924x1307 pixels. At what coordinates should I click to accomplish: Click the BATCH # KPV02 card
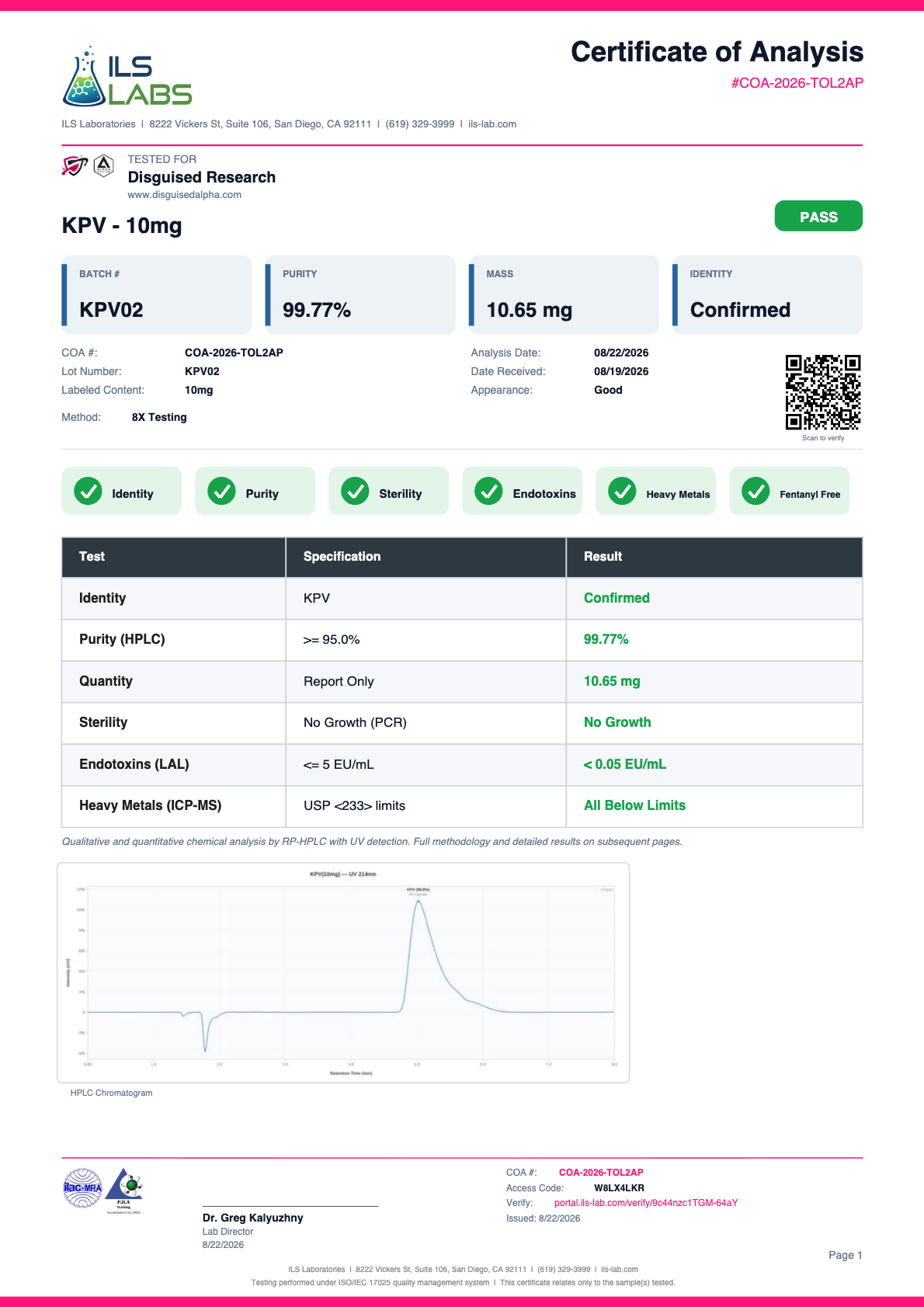point(157,295)
